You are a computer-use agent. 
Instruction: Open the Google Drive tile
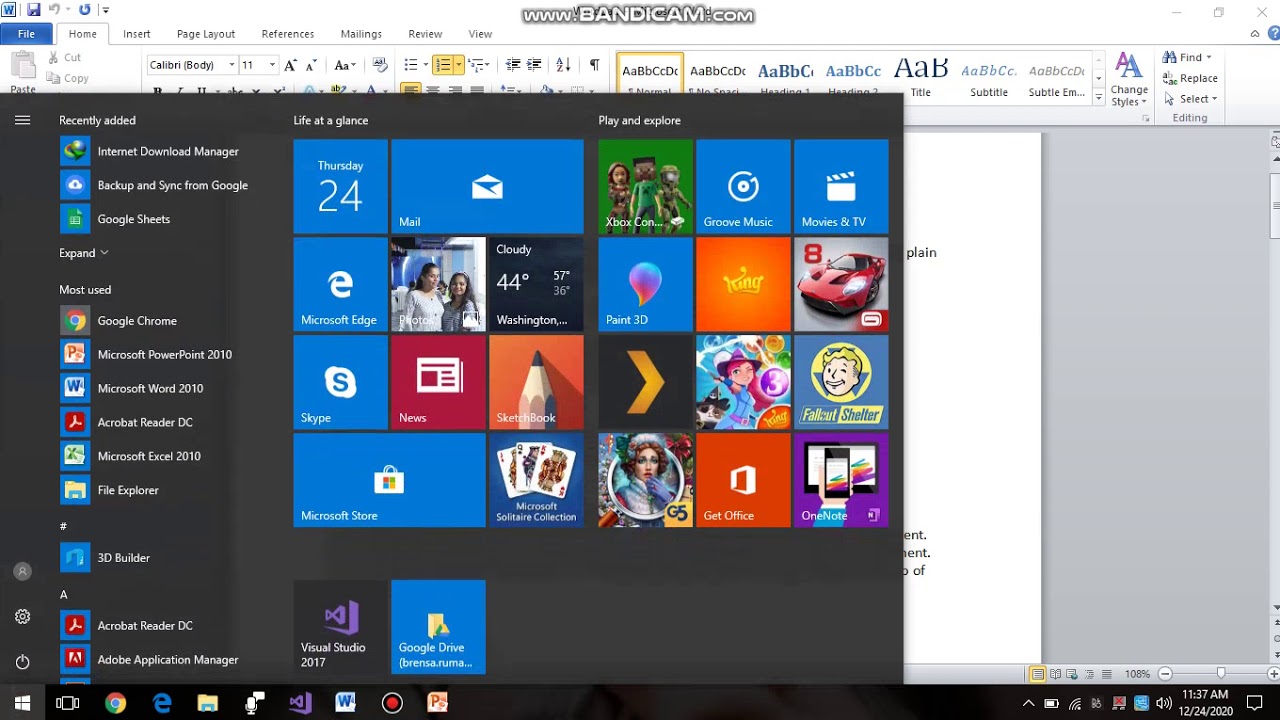(438, 627)
